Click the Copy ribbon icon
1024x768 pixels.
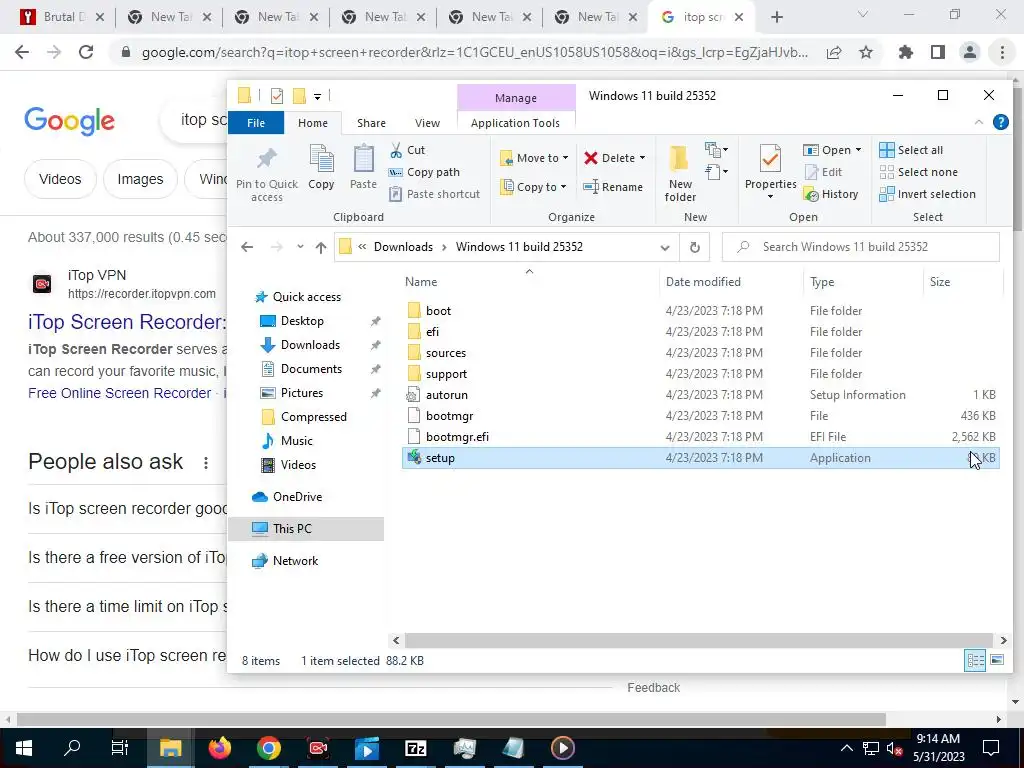321,168
